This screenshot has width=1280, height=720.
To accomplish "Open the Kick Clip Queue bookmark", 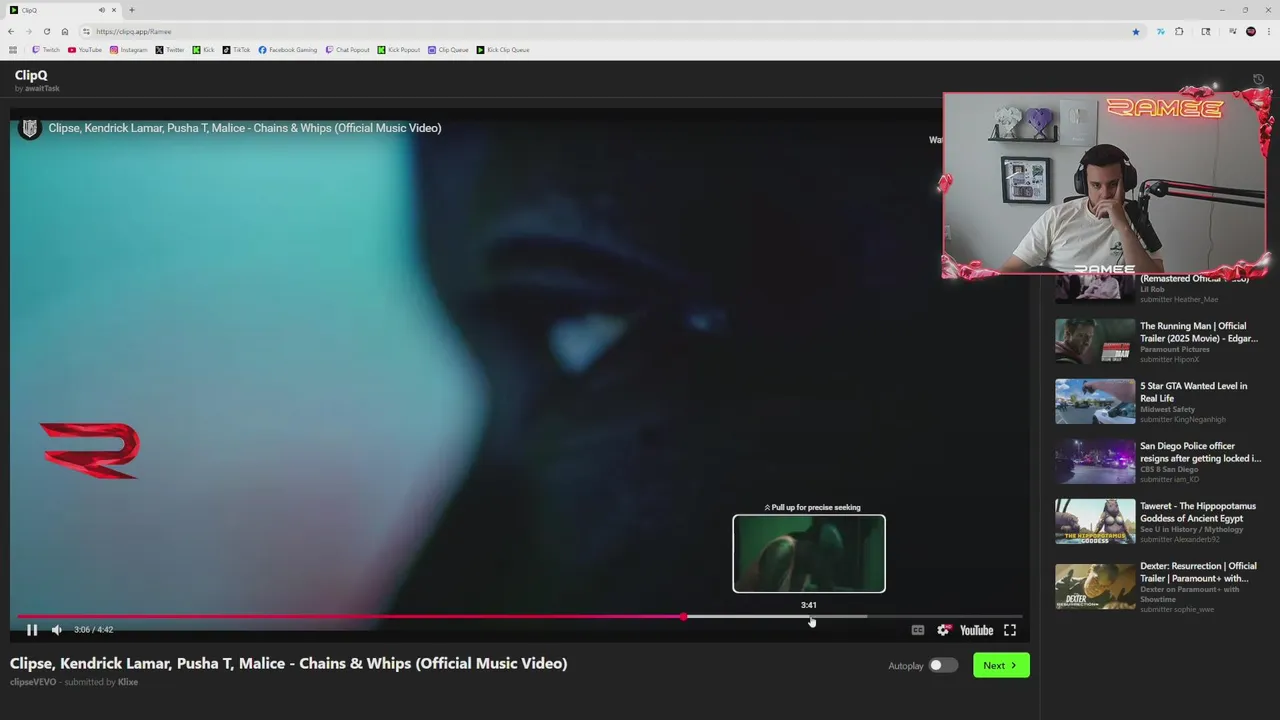I will click(x=503, y=50).
